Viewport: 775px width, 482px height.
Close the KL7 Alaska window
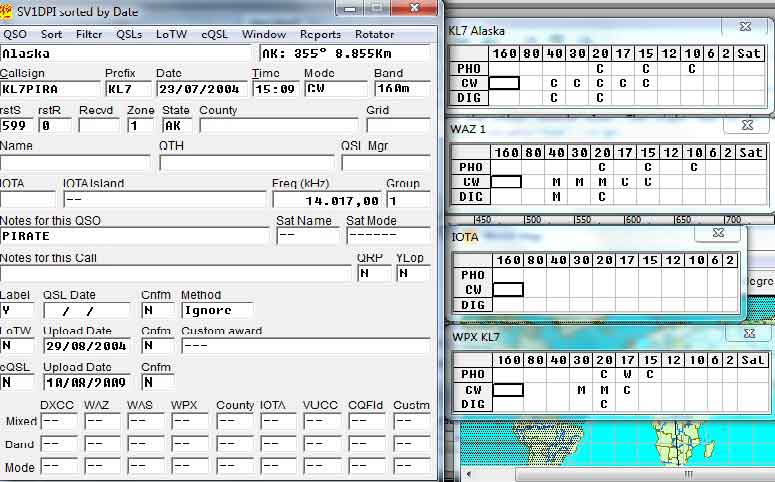pos(745,26)
